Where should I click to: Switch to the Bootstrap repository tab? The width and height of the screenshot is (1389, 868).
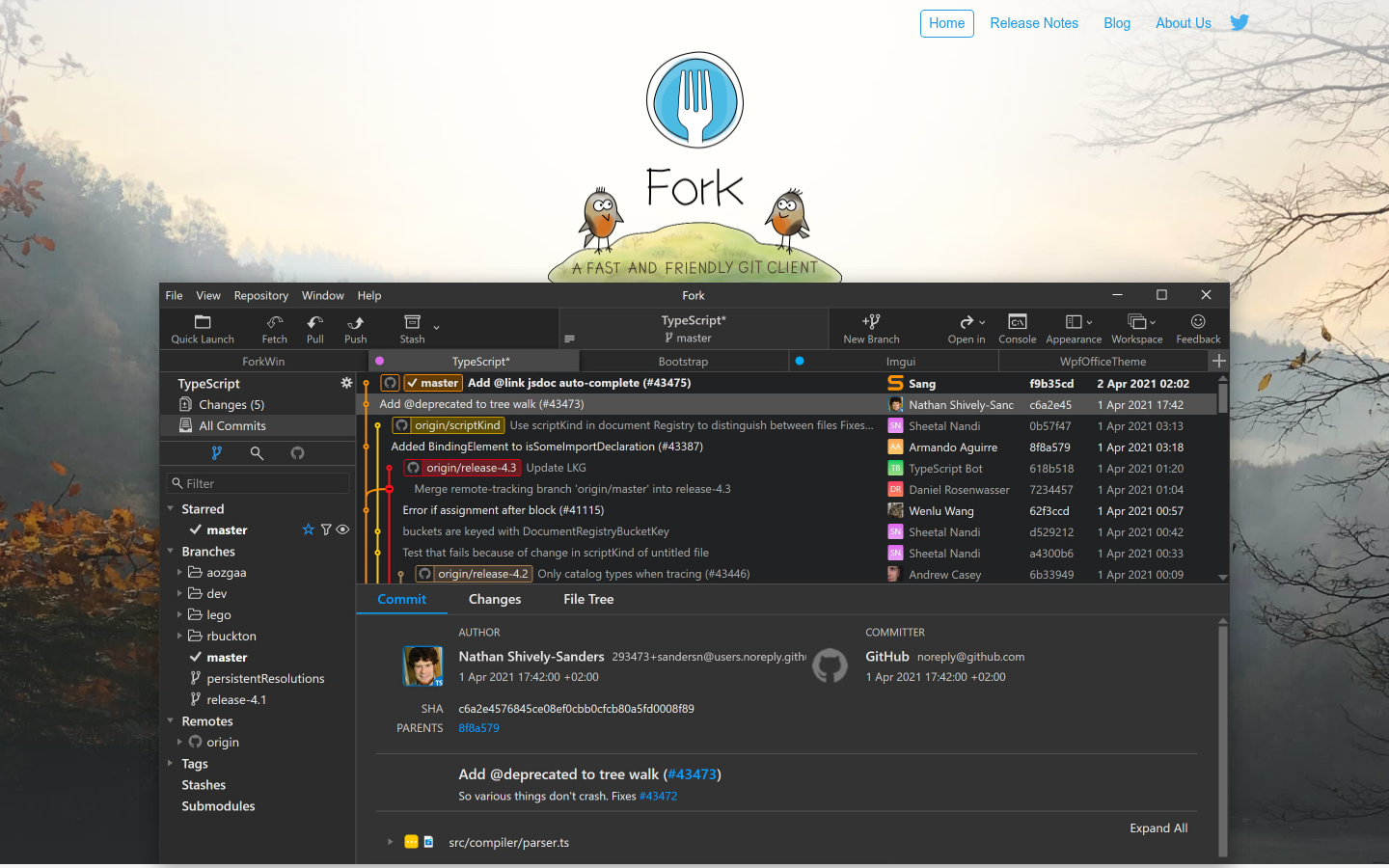683,361
